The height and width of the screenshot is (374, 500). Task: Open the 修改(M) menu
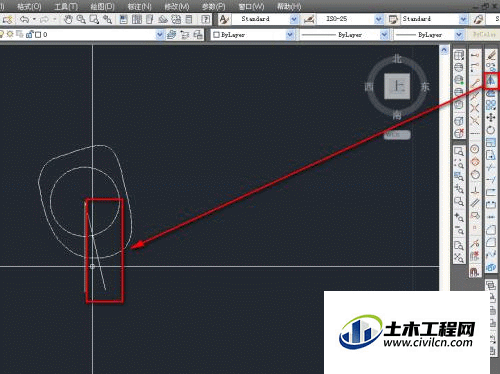coord(177,6)
